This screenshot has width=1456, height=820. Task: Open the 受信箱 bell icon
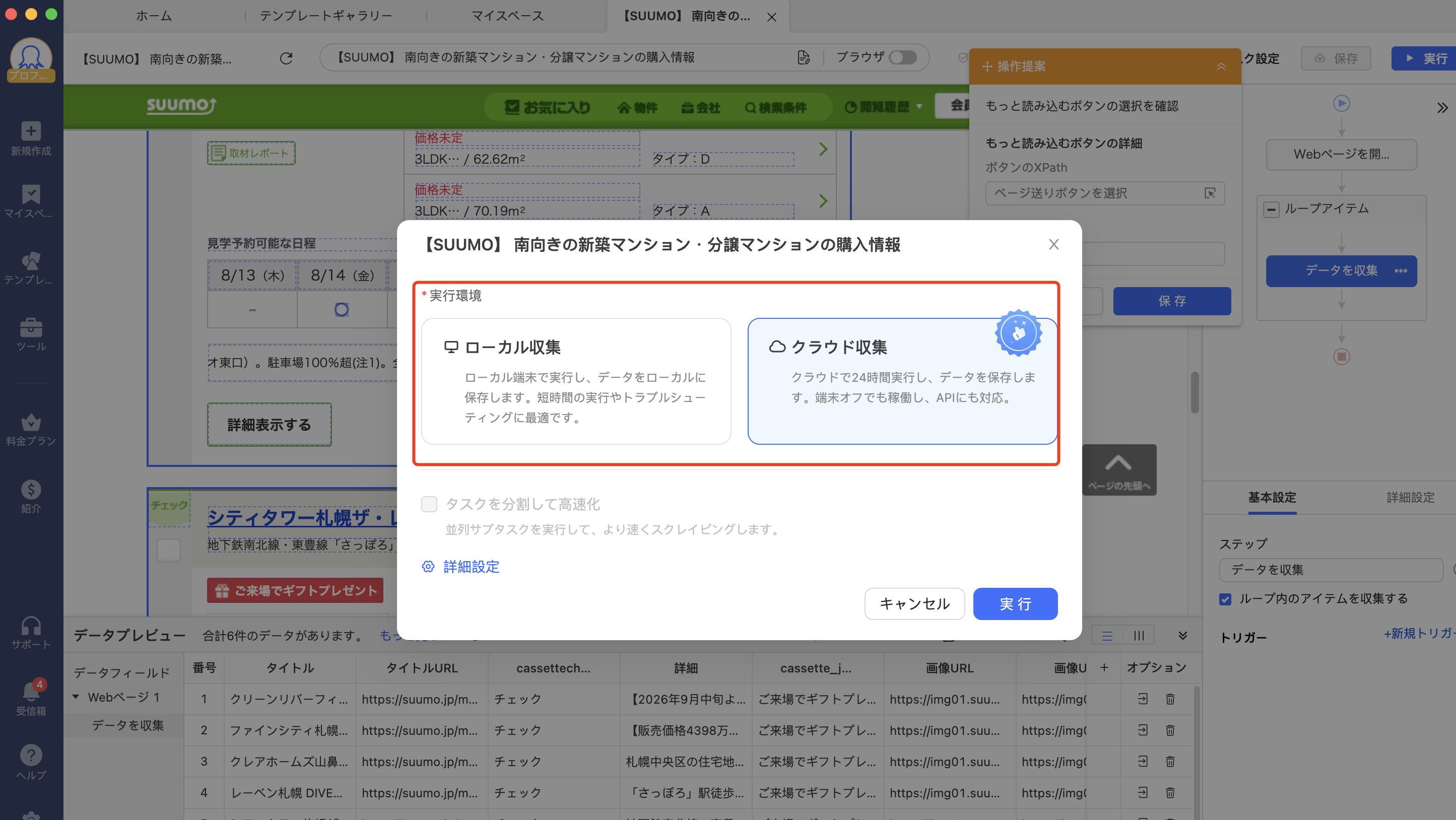coord(31,691)
